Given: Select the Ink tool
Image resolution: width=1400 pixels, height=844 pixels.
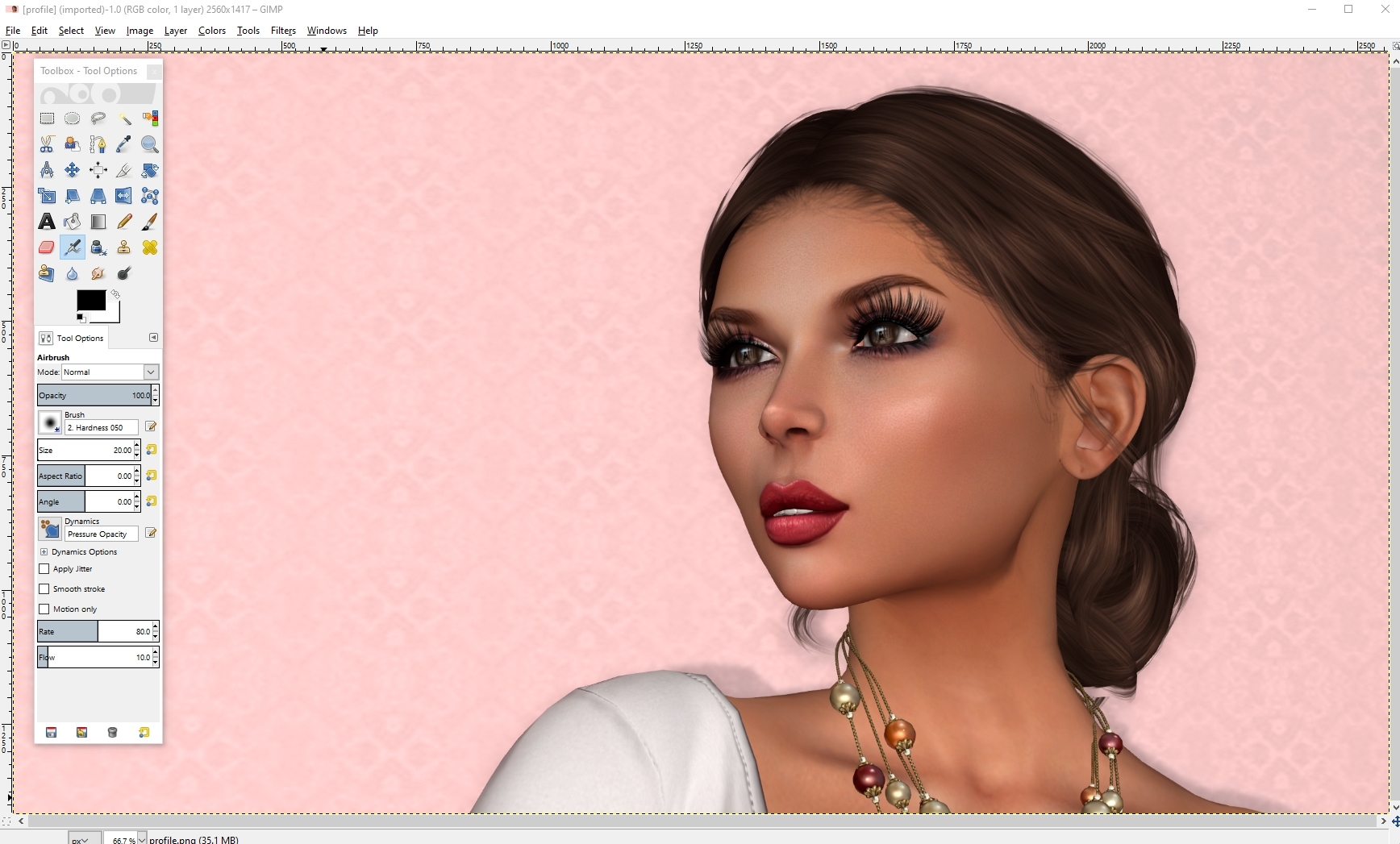Looking at the screenshot, I should [98, 247].
